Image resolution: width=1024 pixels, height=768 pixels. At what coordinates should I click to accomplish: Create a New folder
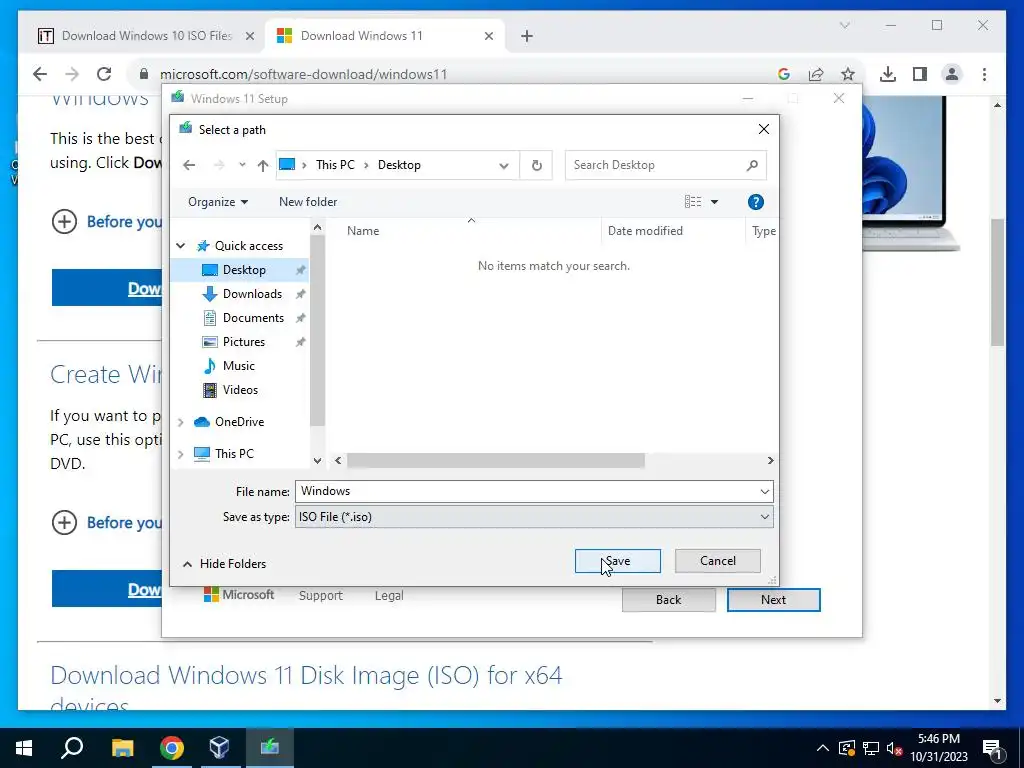point(308,202)
